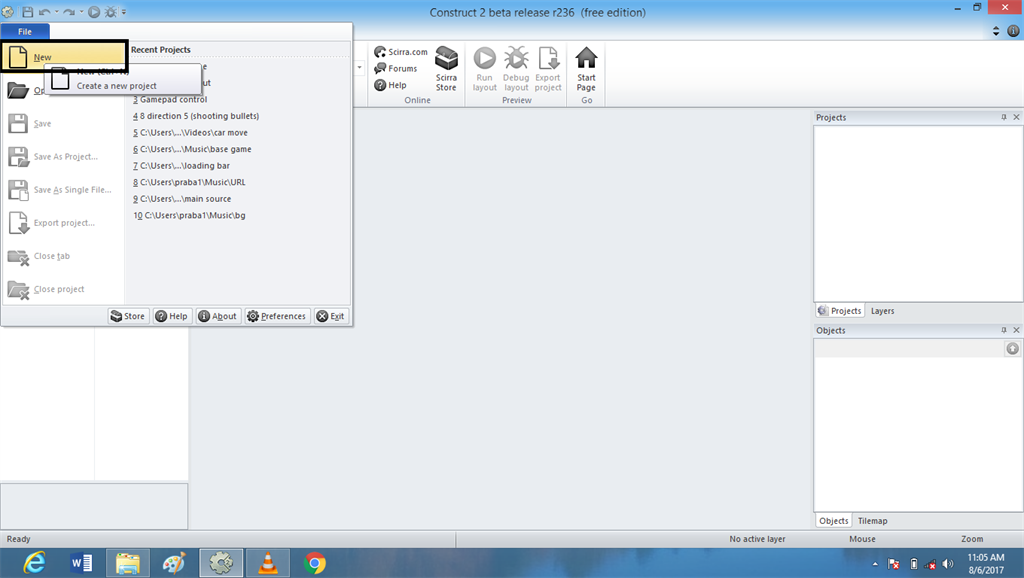
Task: Expand the Undo history dropdown arrow
Action: tap(57, 11)
